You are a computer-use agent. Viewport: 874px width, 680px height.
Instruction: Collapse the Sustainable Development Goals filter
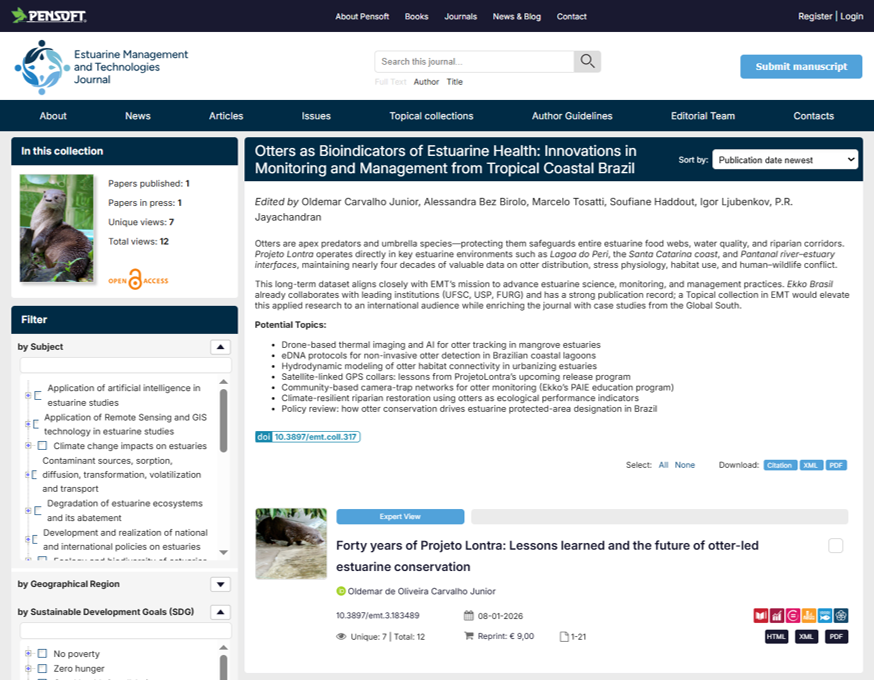[x=220, y=612]
